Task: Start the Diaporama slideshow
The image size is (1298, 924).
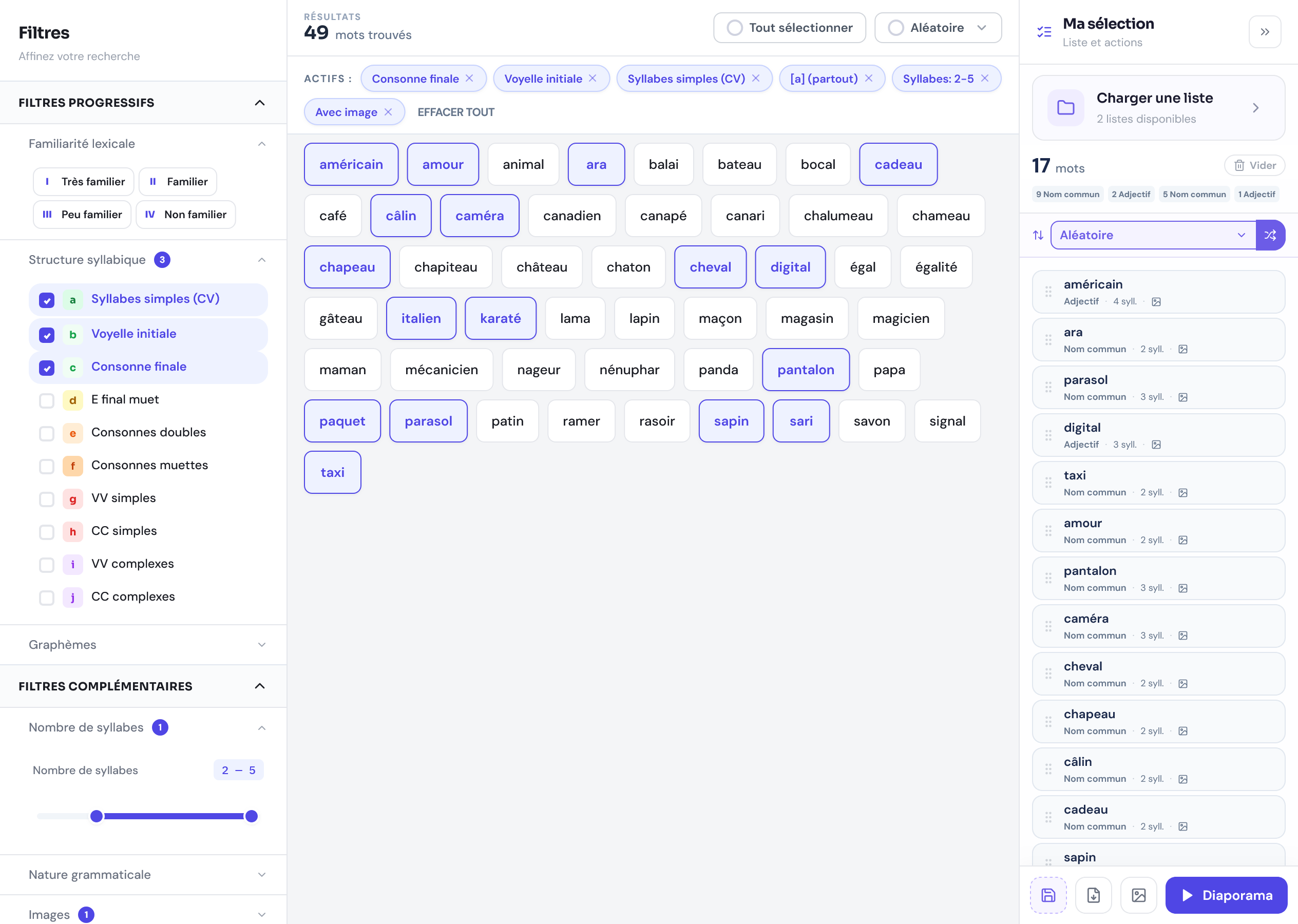Action: [x=1226, y=895]
